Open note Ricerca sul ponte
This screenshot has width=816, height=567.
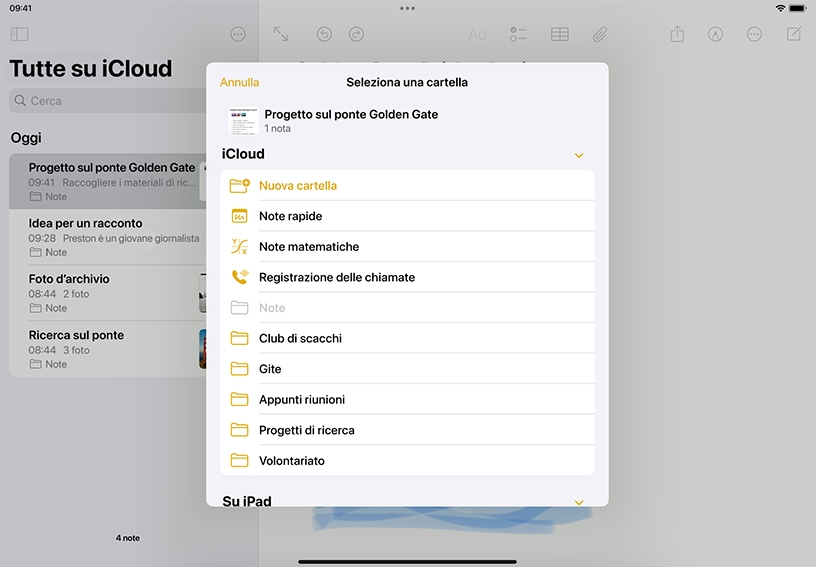tap(108, 349)
